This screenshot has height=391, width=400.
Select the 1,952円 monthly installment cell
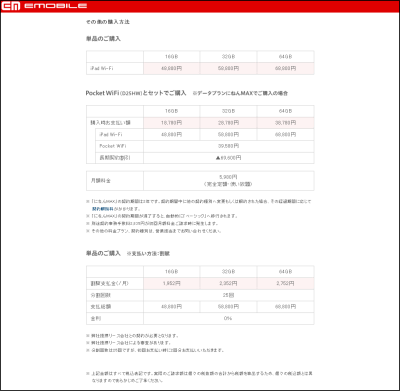[x=172, y=283]
